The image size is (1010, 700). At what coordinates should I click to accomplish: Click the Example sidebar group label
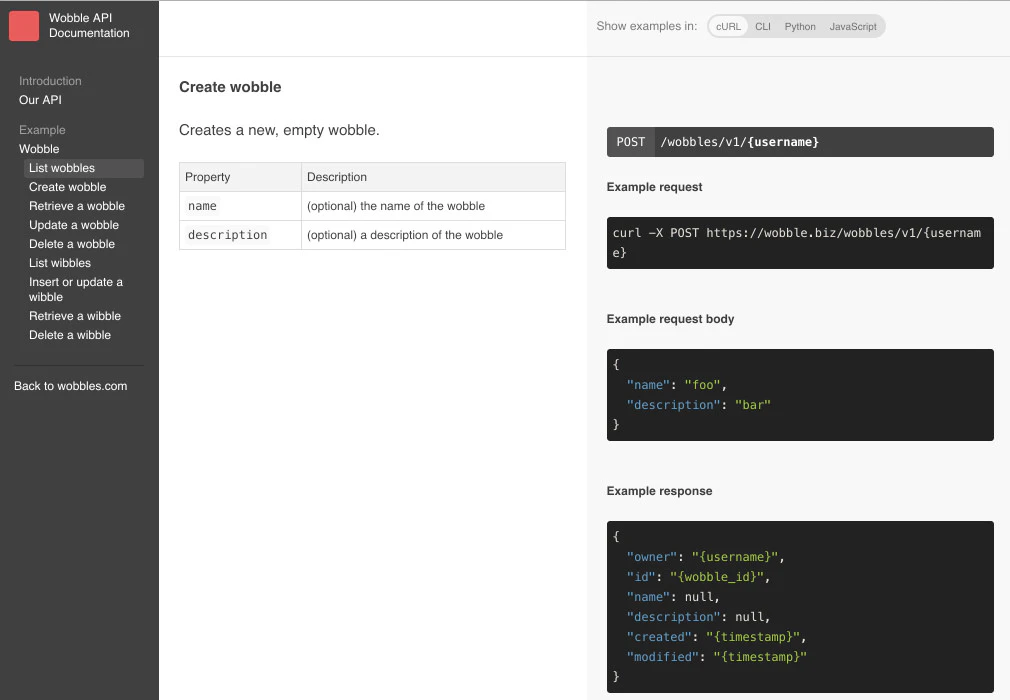[x=42, y=130]
